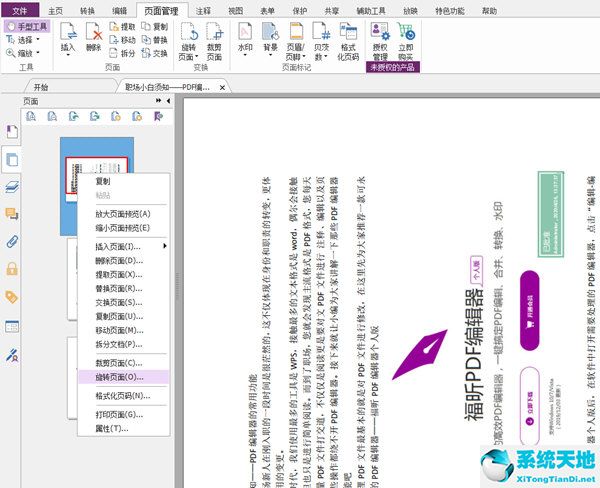
Task: Switch to the Share (共享) ribbon tab
Action: pos(332,11)
